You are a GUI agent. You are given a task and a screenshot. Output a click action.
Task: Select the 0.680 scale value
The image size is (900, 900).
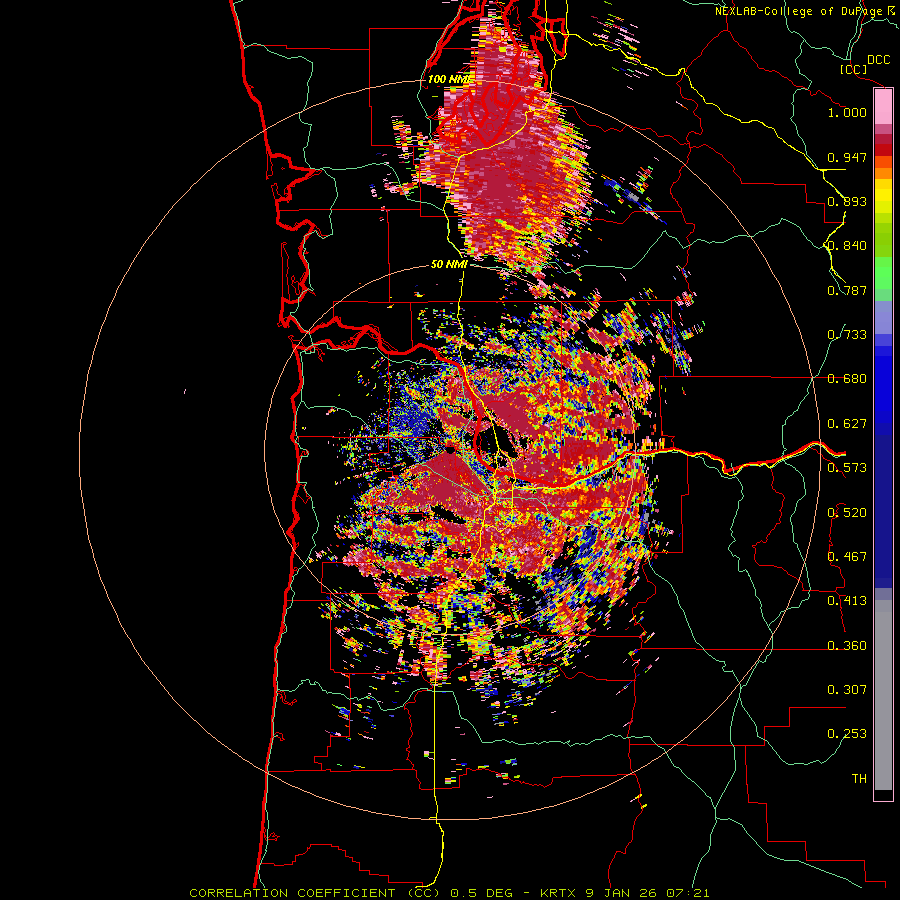pos(847,379)
